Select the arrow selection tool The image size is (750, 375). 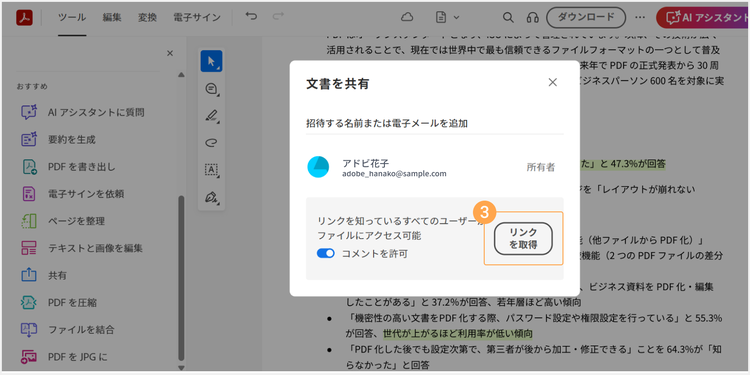click(x=211, y=61)
